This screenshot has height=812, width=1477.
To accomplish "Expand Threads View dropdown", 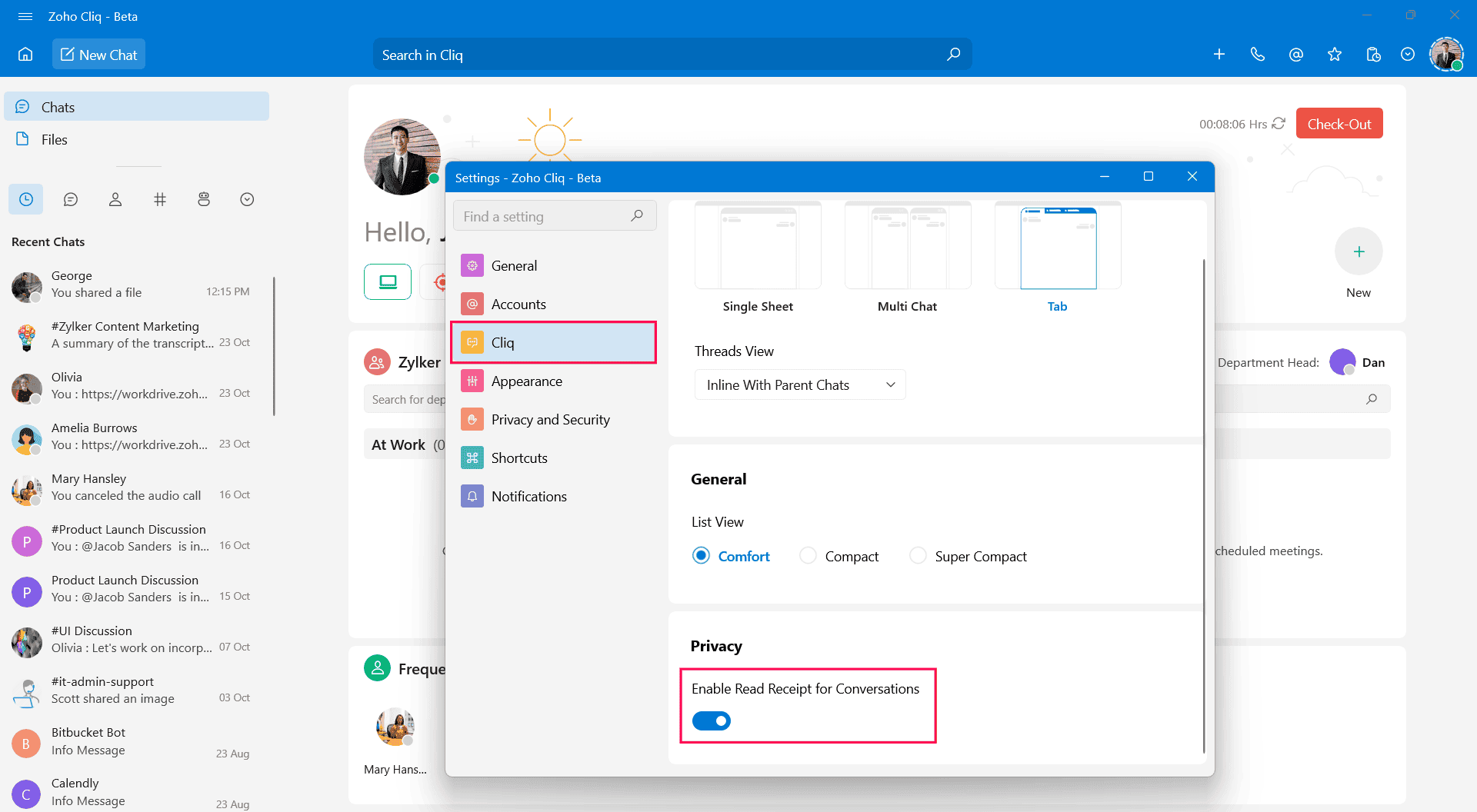I will click(x=799, y=384).
